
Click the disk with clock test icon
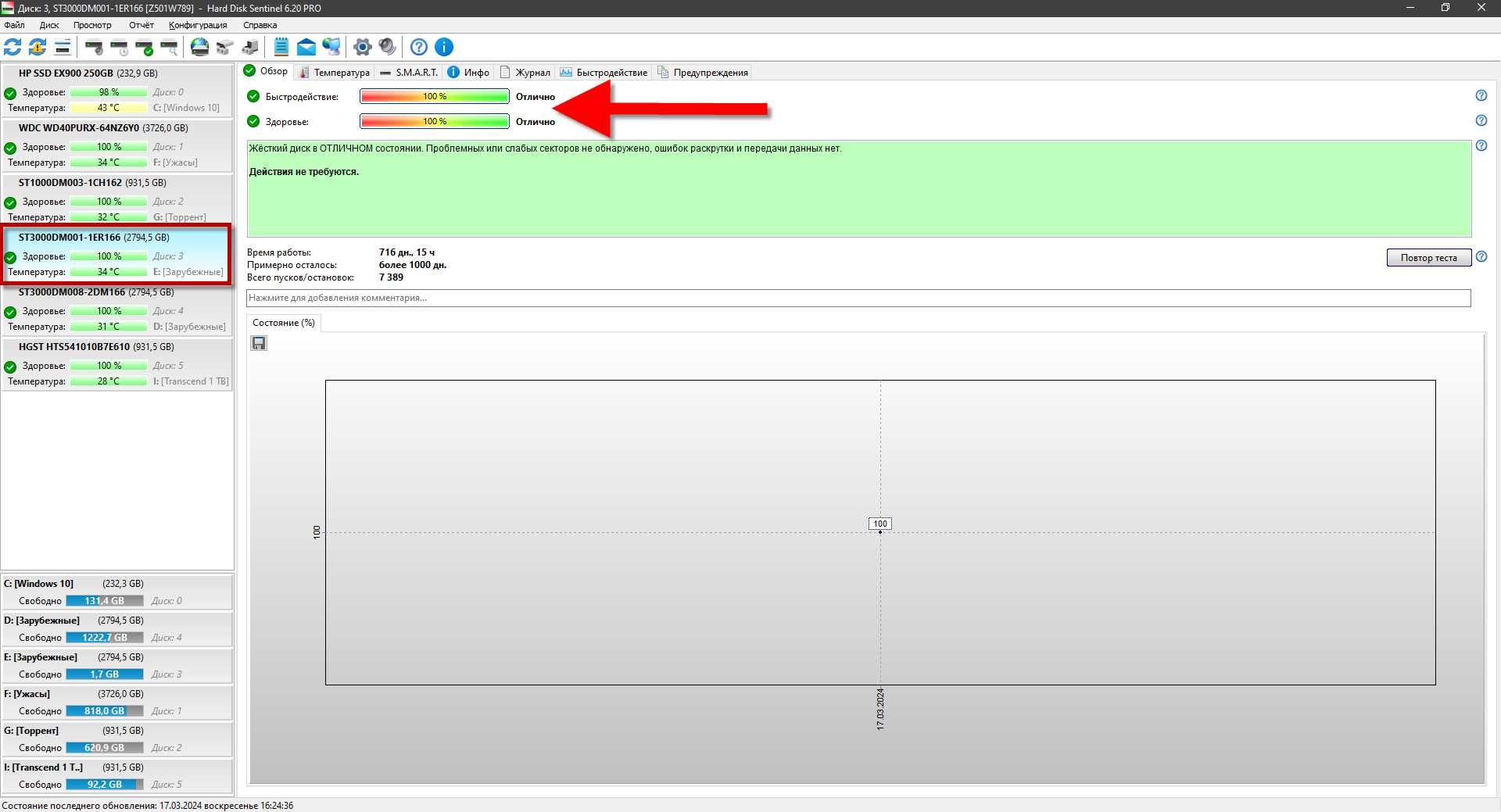[x=119, y=47]
